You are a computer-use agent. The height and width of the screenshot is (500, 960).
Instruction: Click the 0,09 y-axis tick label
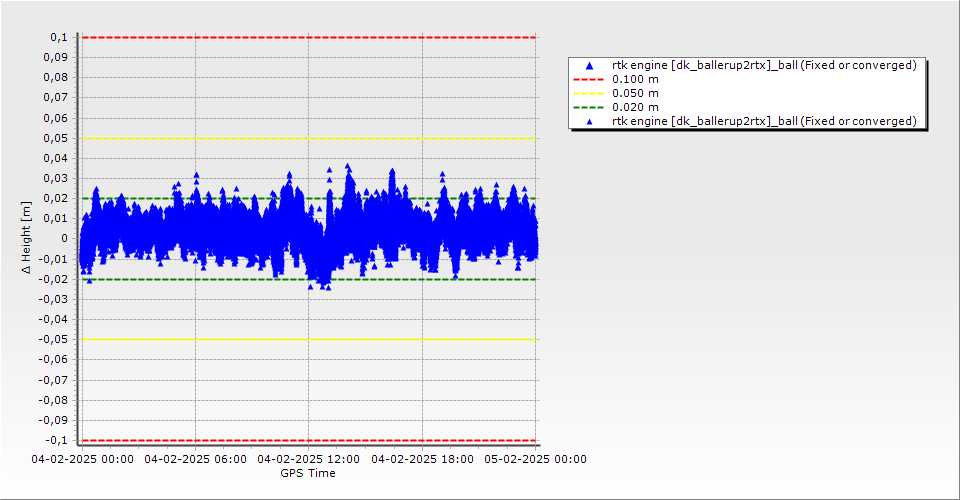click(56, 58)
